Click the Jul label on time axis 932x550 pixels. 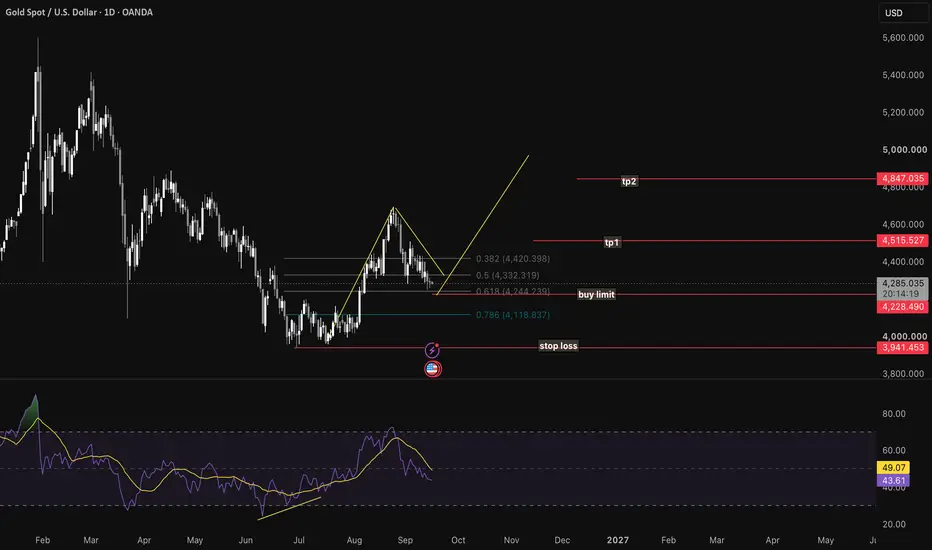(x=299, y=540)
